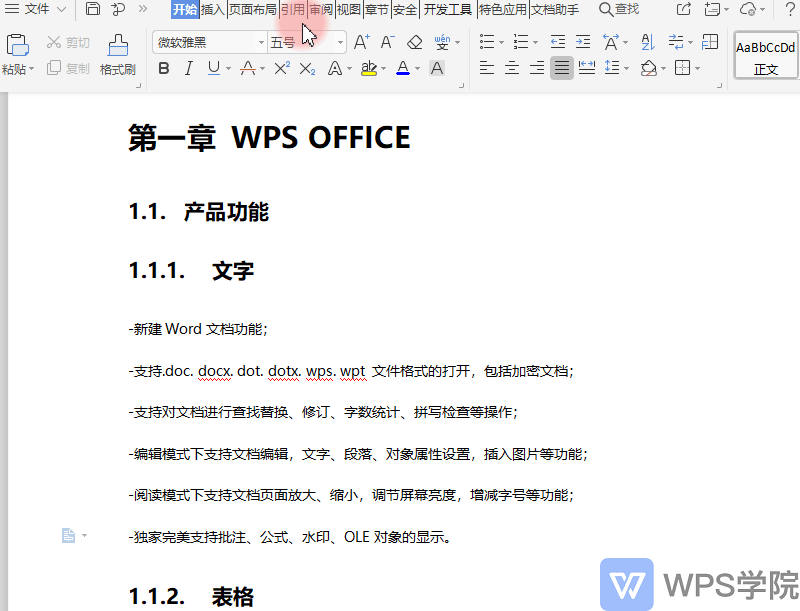This screenshot has height=611, width=800.
Task: Toggle justified alignment
Action: tap(562, 68)
